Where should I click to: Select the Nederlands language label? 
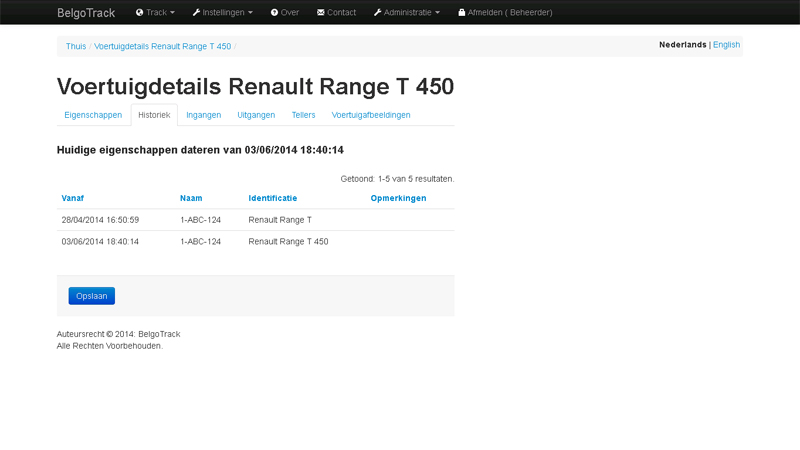pos(683,44)
